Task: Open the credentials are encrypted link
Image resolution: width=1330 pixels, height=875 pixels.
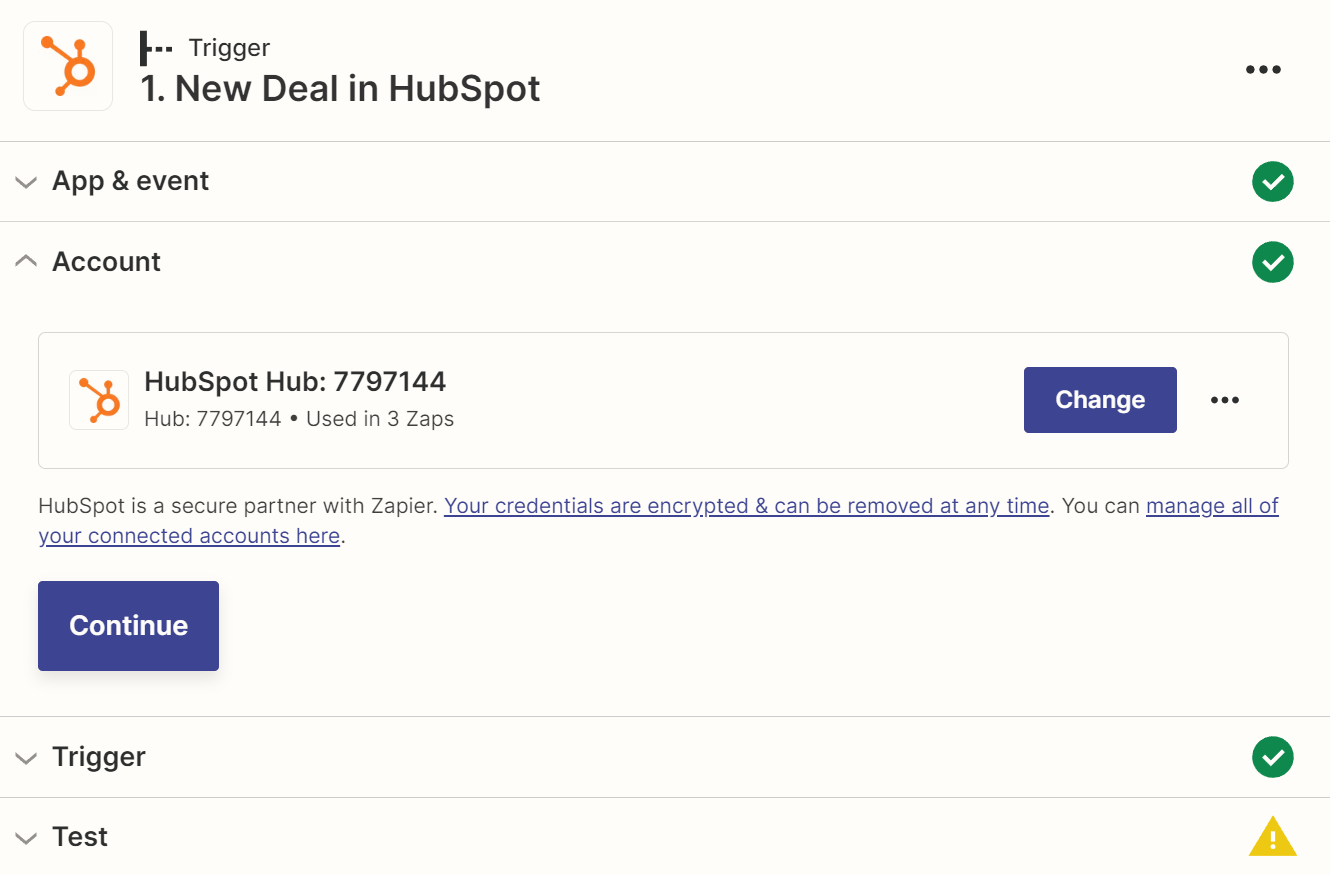Action: [747, 506]
